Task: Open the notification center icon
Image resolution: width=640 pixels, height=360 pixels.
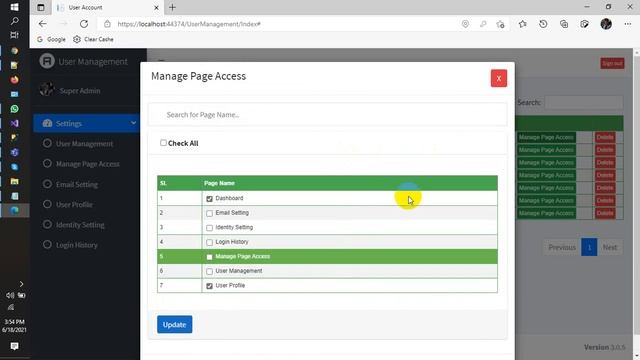Action: click(14, 346)
